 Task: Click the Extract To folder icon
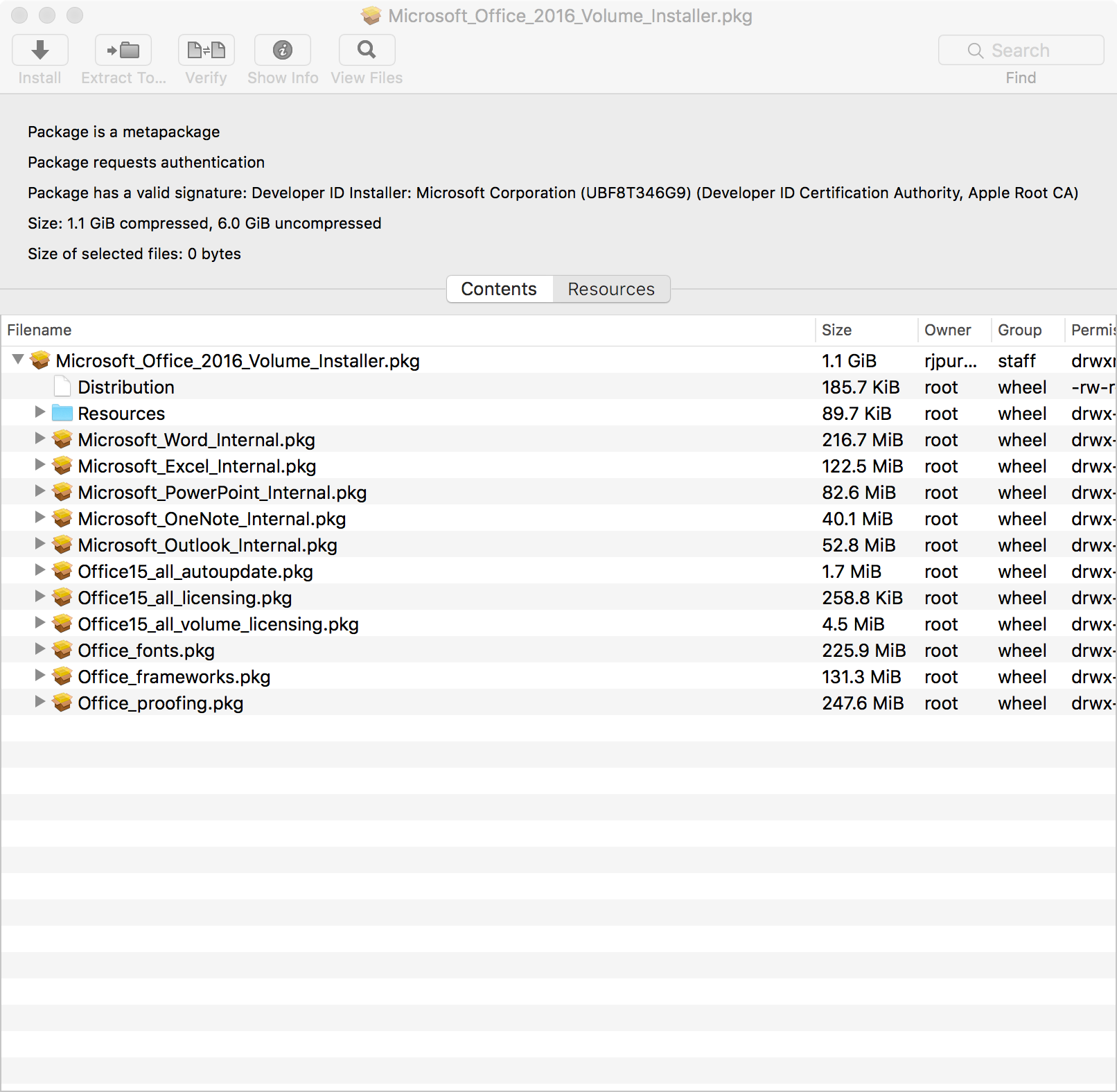click(x=123, y=50)
